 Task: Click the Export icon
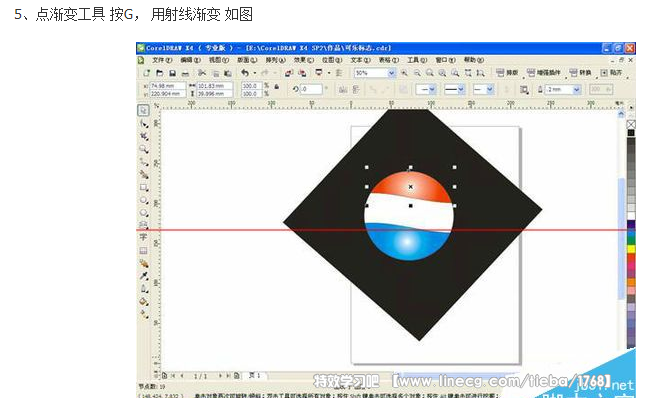tap(302, 73)
